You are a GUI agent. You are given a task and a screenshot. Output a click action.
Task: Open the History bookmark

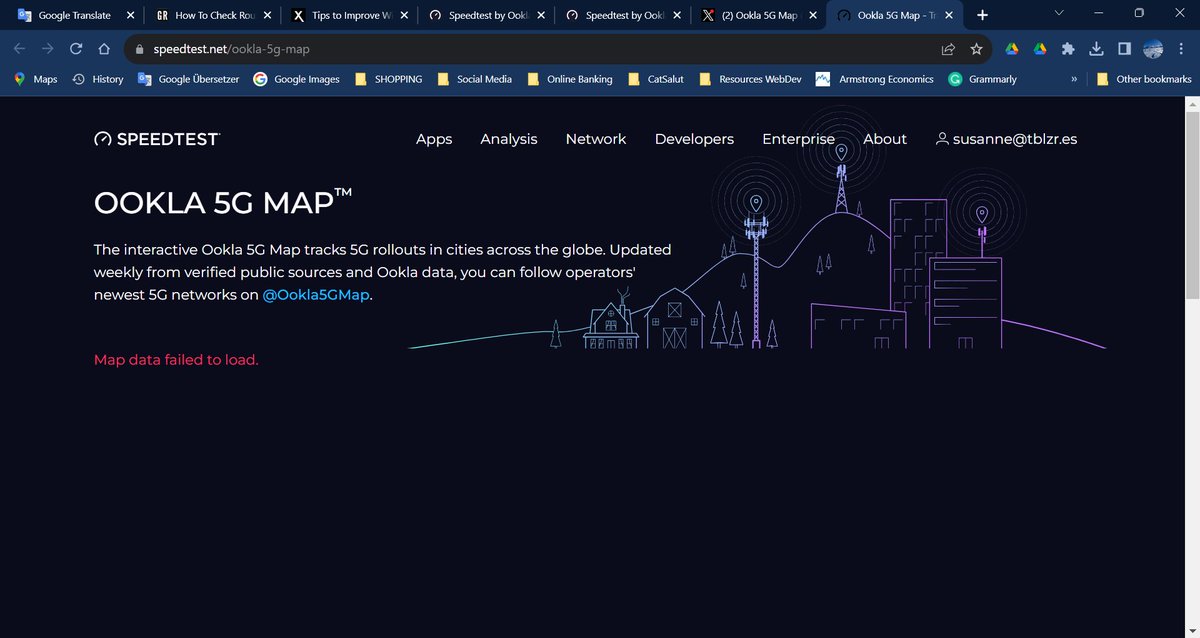point(98,79)
